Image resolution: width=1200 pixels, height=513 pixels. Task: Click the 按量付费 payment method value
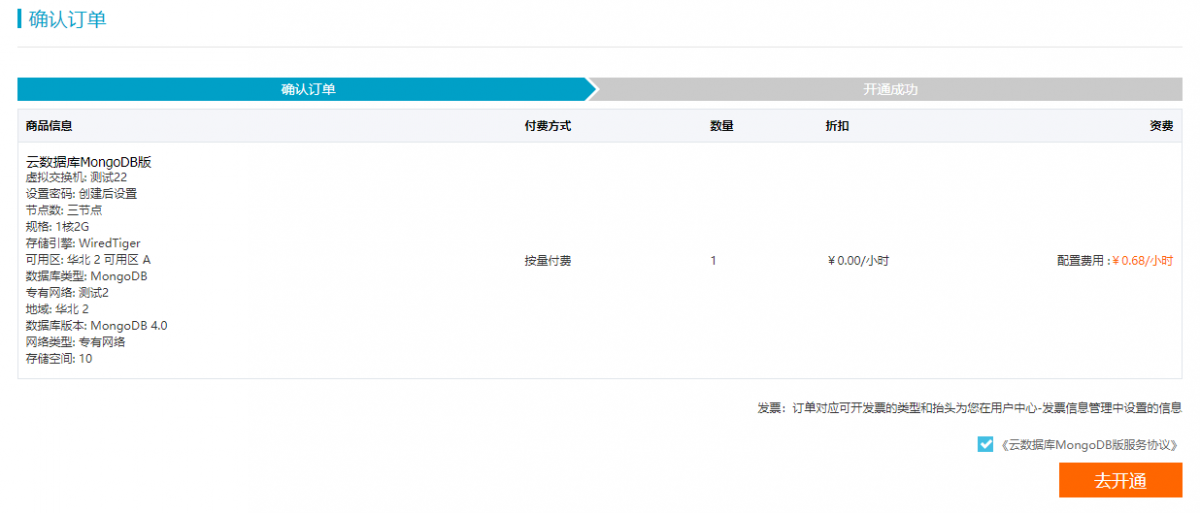coord(548,261)
